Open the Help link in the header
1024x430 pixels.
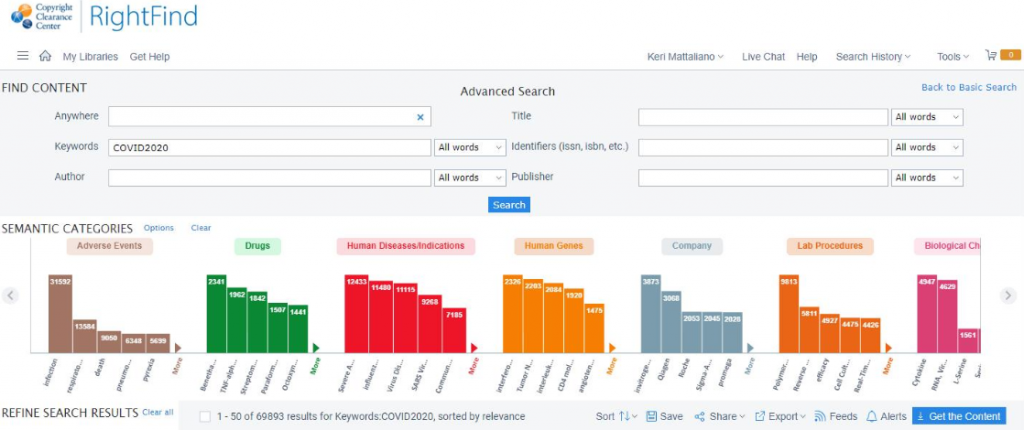tap(807, 56)
